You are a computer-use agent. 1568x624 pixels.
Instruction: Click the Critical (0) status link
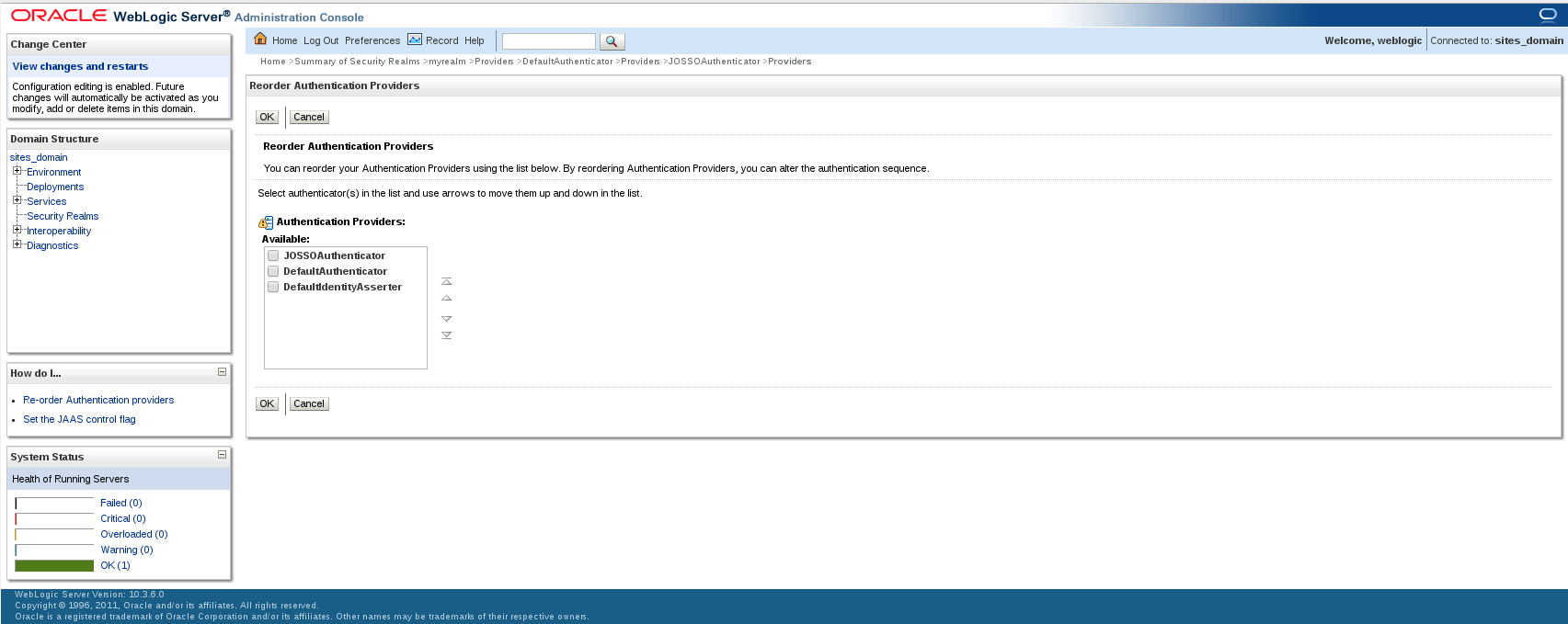click(123, 518)
